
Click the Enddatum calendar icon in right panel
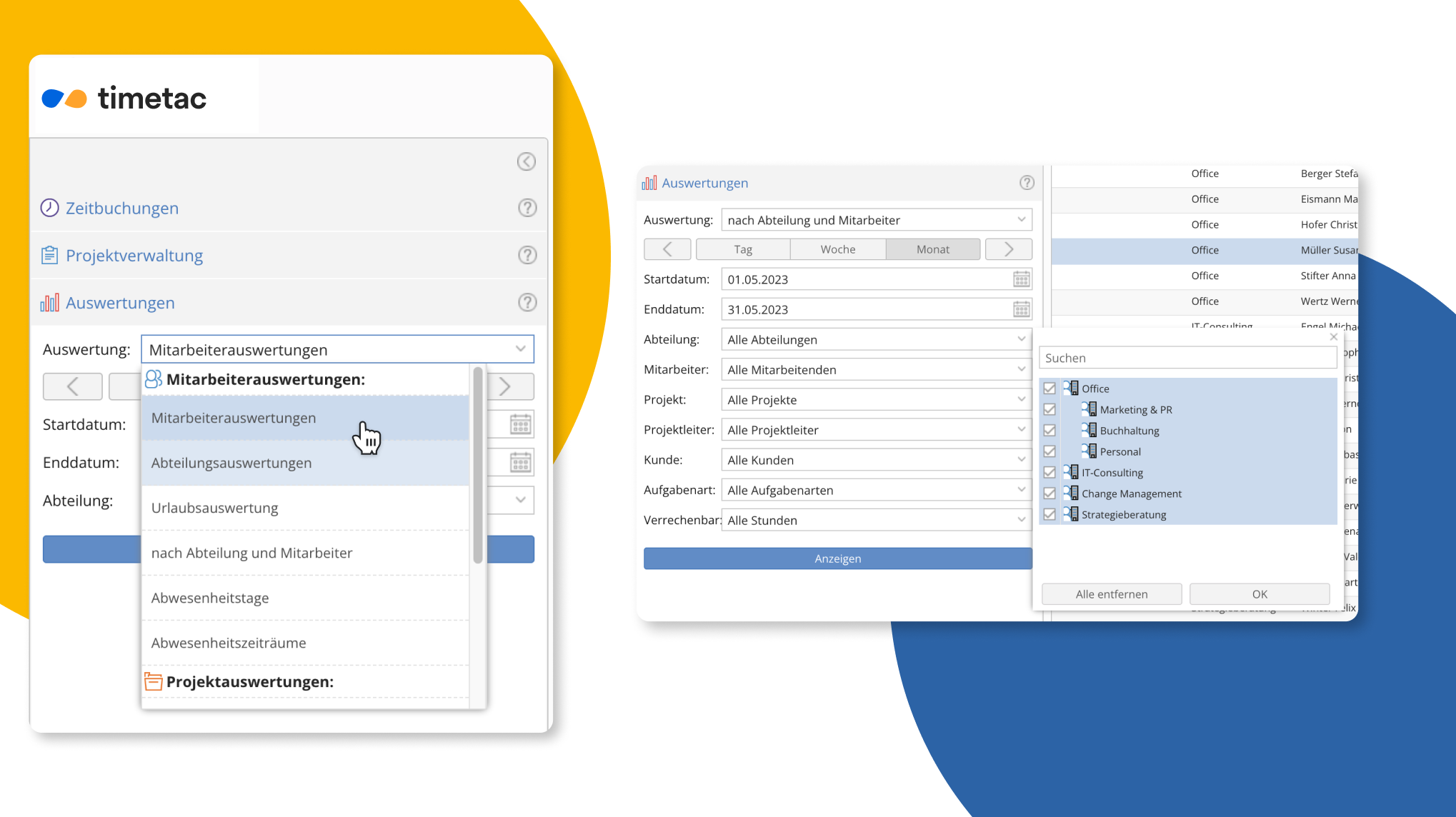coord(1022,309)
